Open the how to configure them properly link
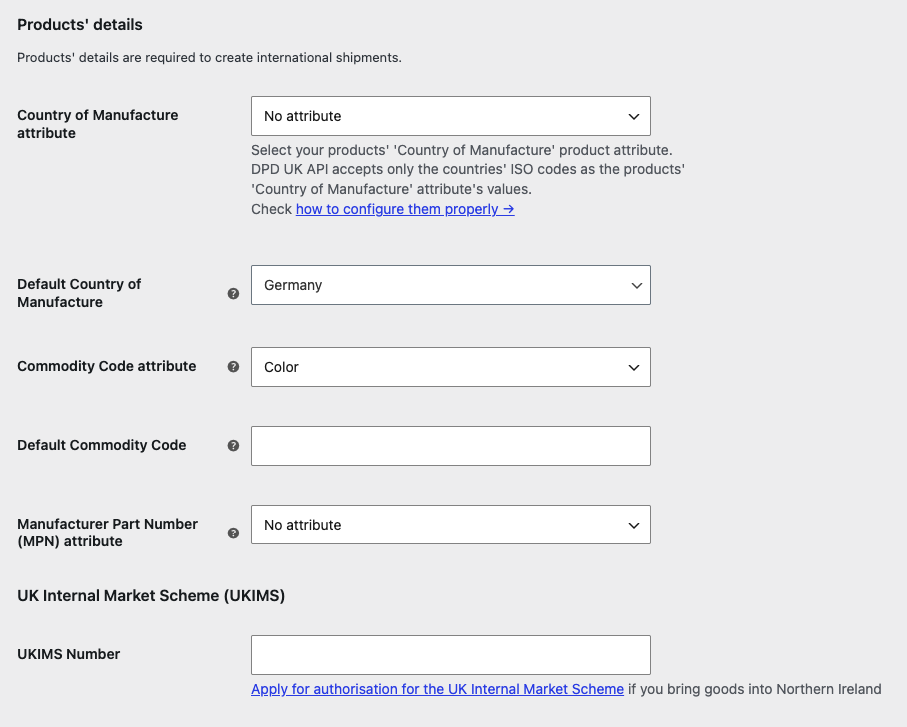The image size is (907, 727). tap(405, 209)
